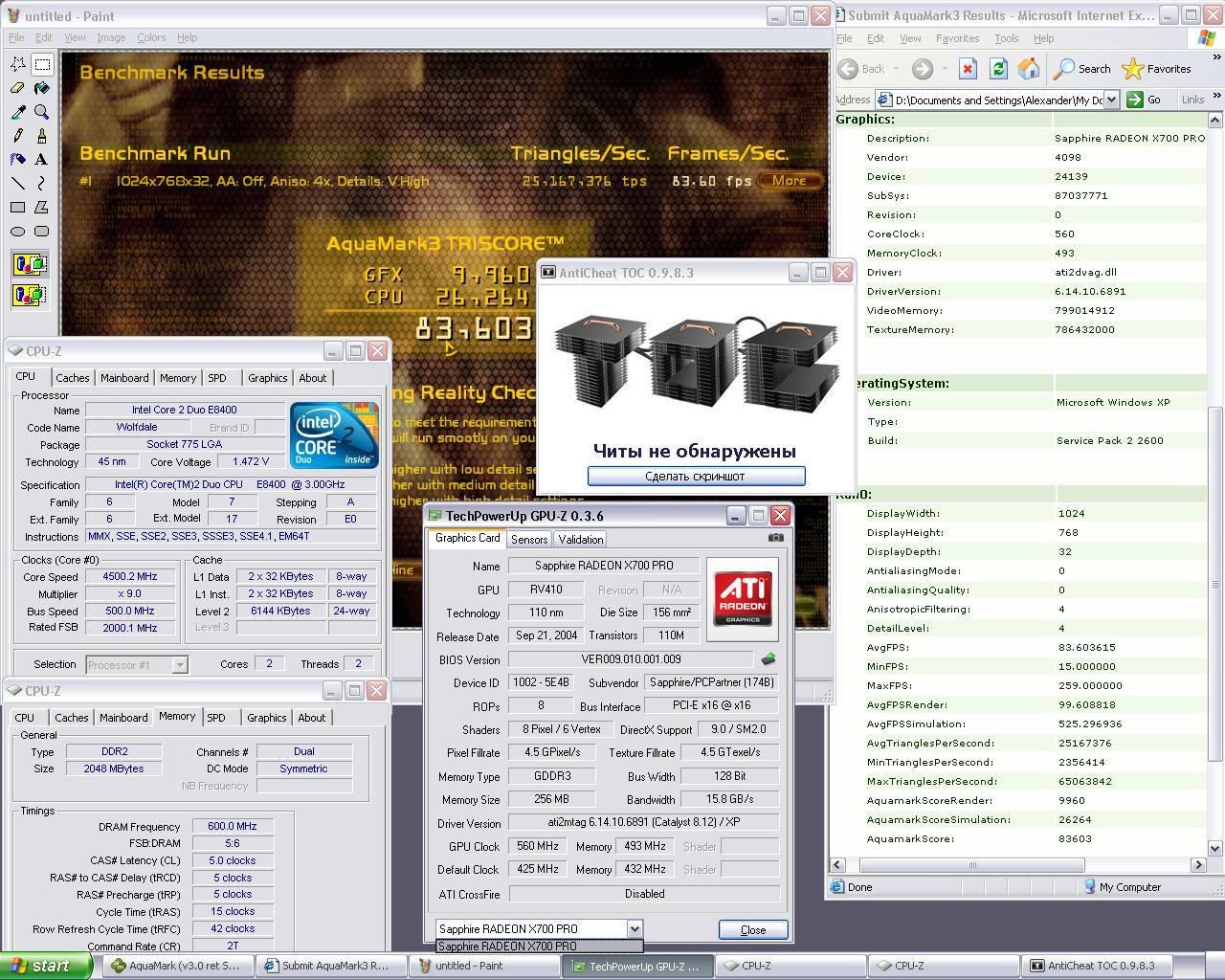
Task: Click the Core Speed value 4500.2 MHz
Action: (x=131, y=576)
